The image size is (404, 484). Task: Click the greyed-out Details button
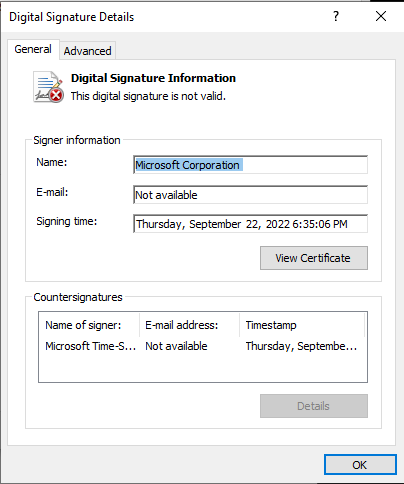coord(314,406)
